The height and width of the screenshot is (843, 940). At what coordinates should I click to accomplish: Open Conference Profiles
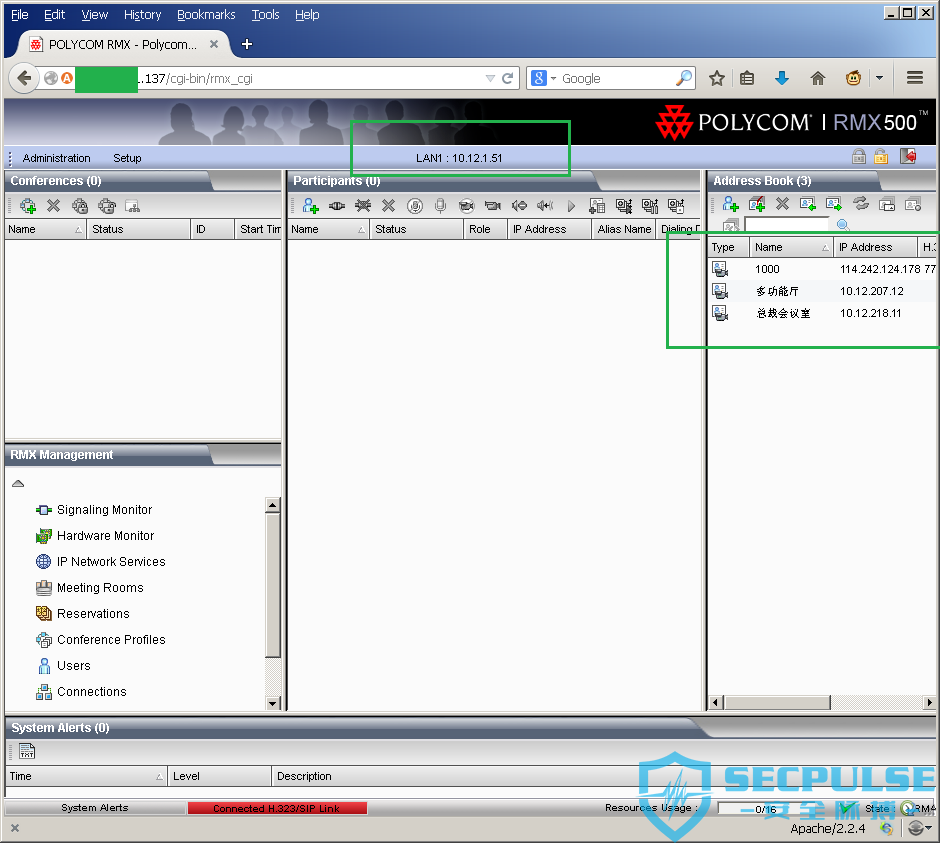click(111, 640)
